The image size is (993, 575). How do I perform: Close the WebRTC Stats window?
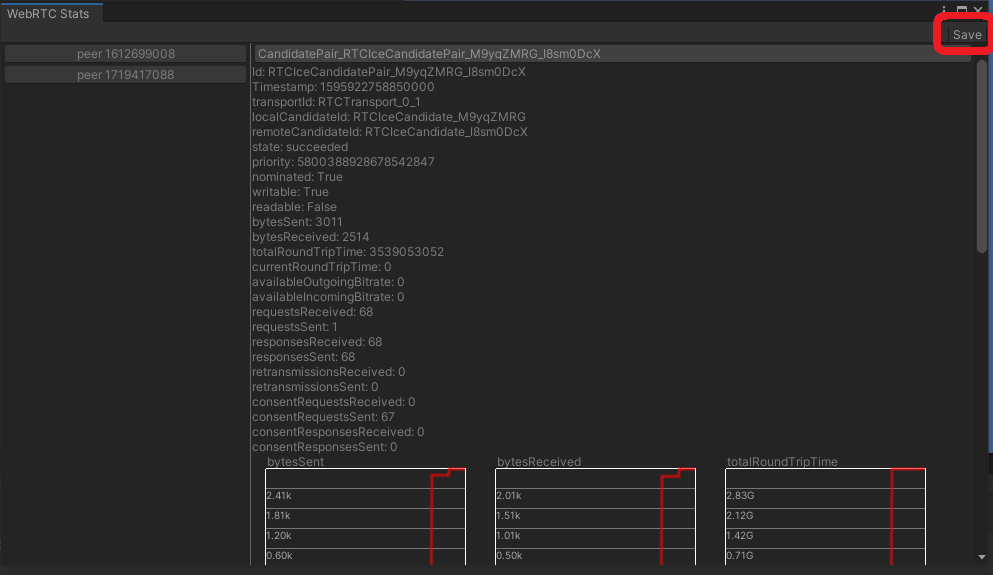(x=978, y=11)
